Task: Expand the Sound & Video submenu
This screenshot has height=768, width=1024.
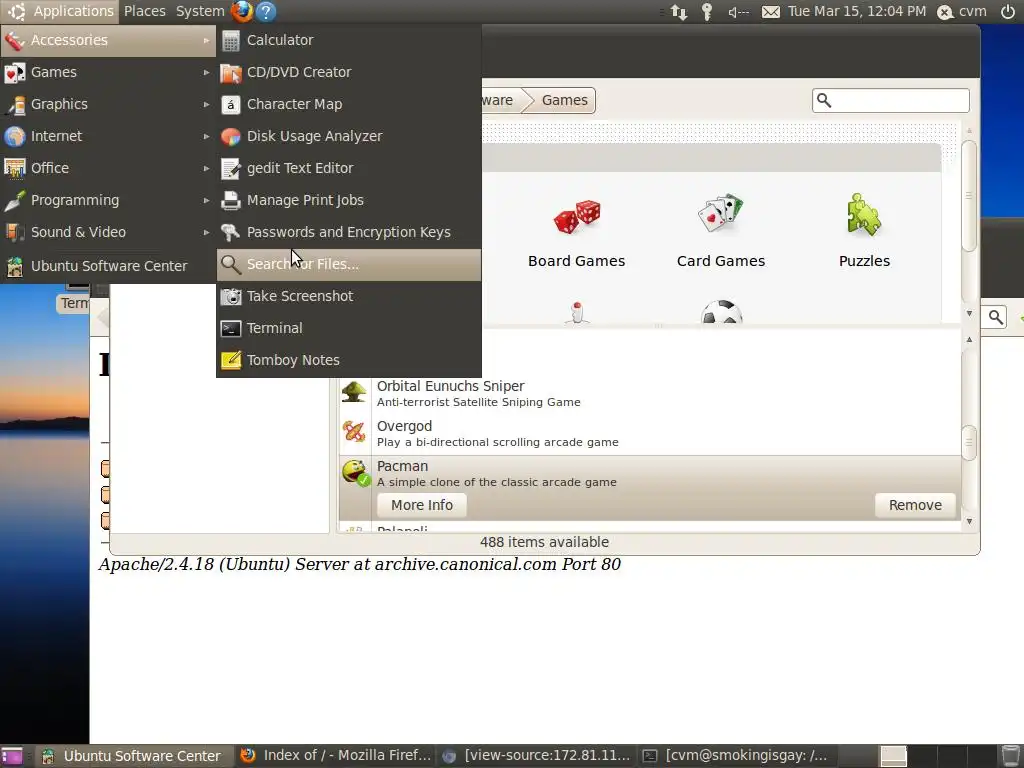Action: (x=108, y=232)
